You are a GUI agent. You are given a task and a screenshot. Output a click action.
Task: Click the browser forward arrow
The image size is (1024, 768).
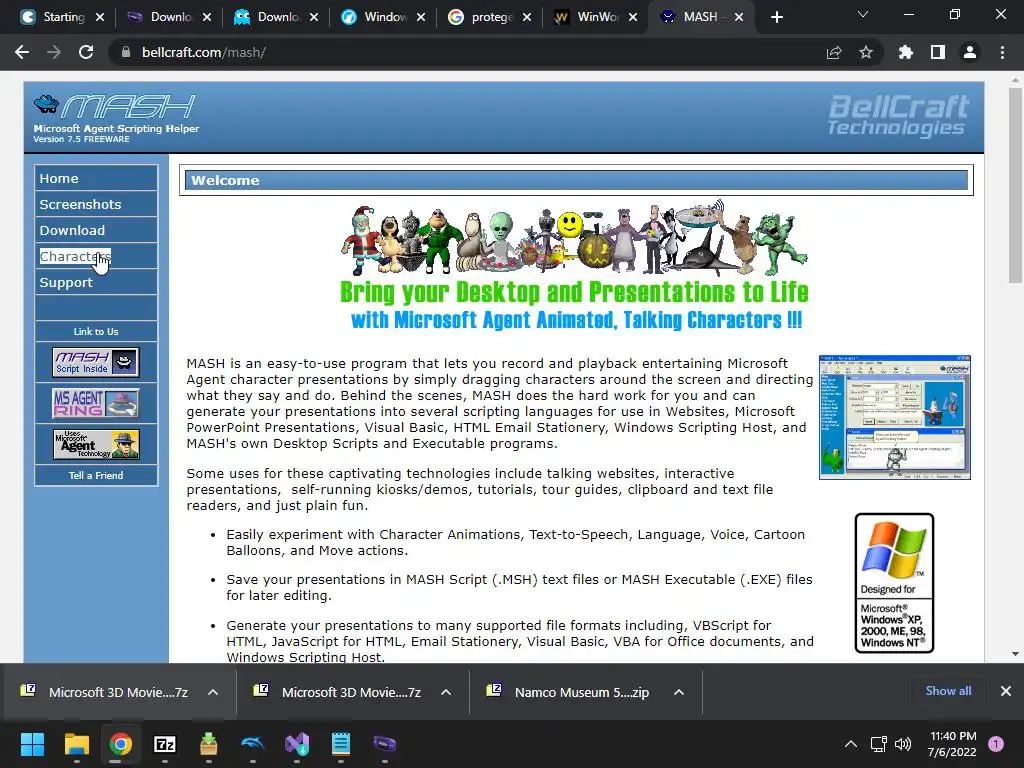pyautogui.click(x=54, y=52)
